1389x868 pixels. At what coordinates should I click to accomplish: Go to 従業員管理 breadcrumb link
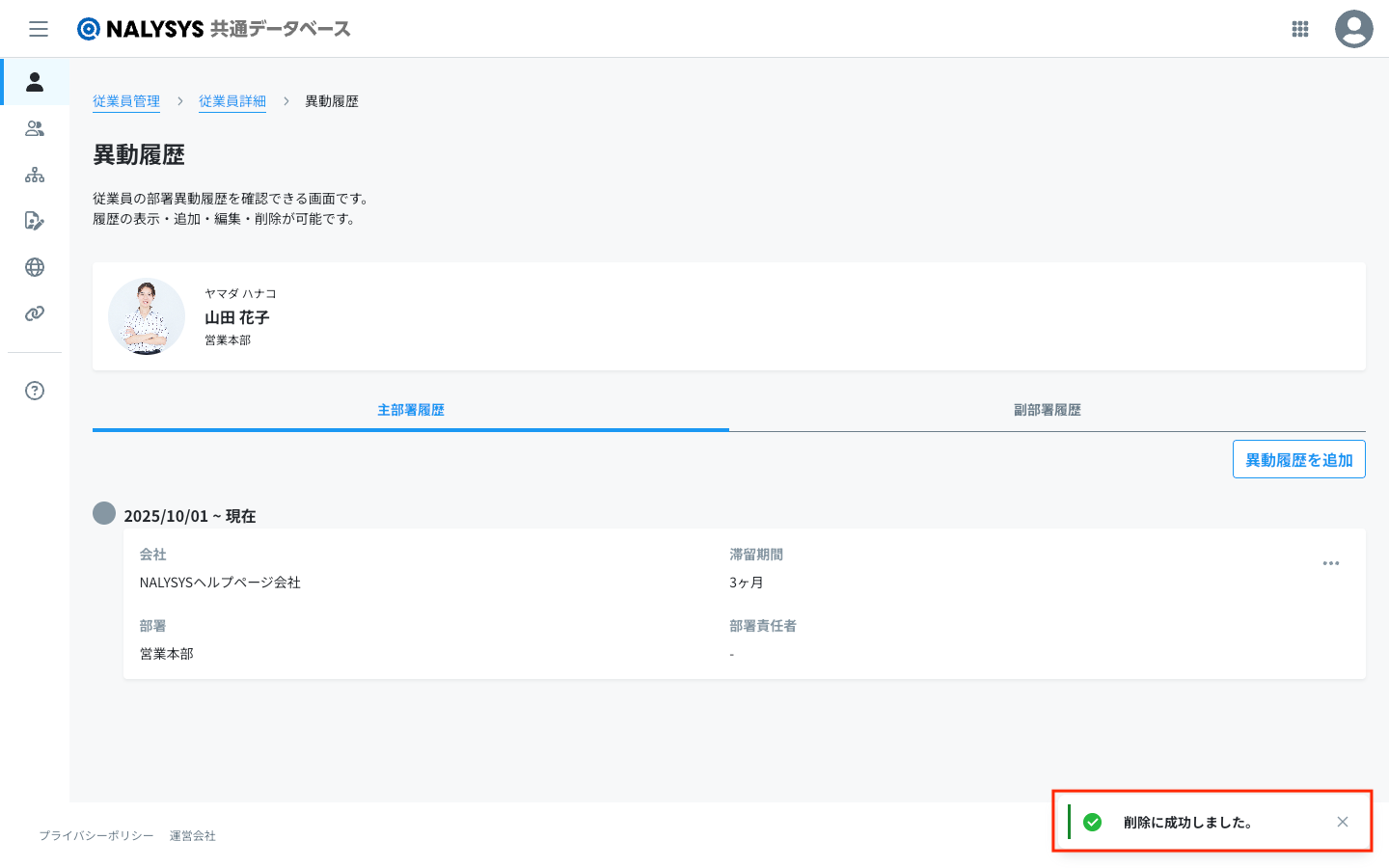coord(126,101)
